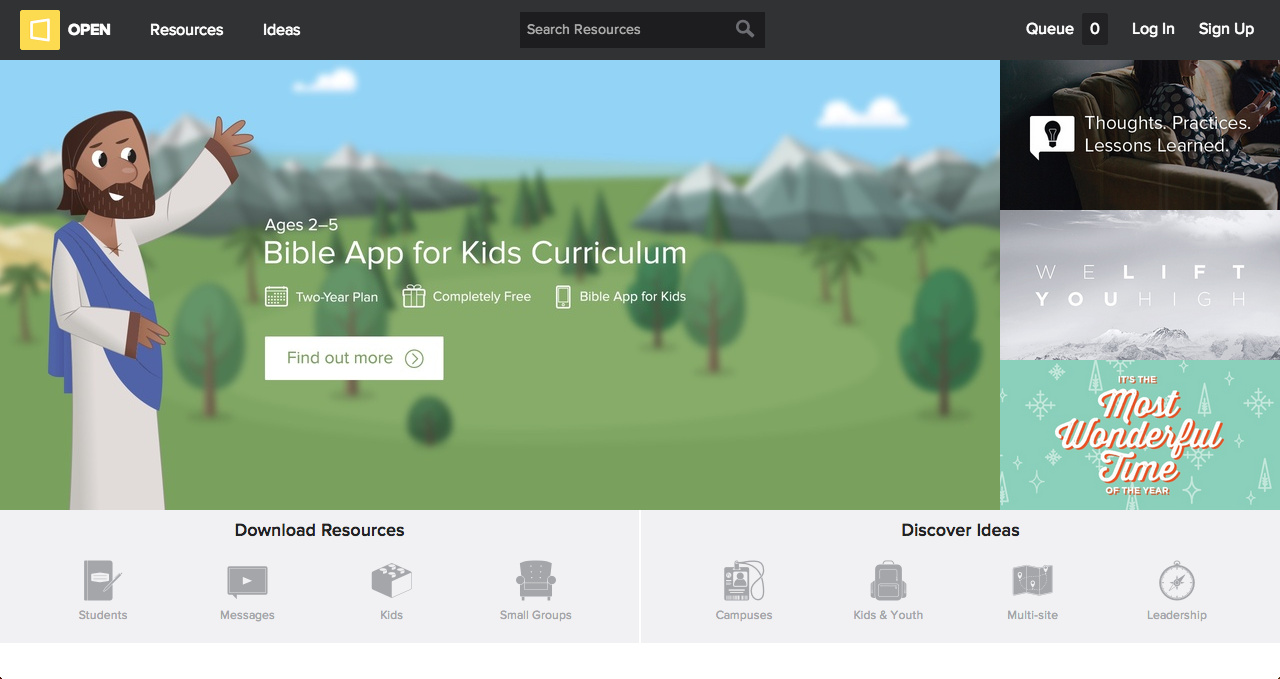
Task: Click the Two-Year Plan calendar icon
Action: (276, 296)
